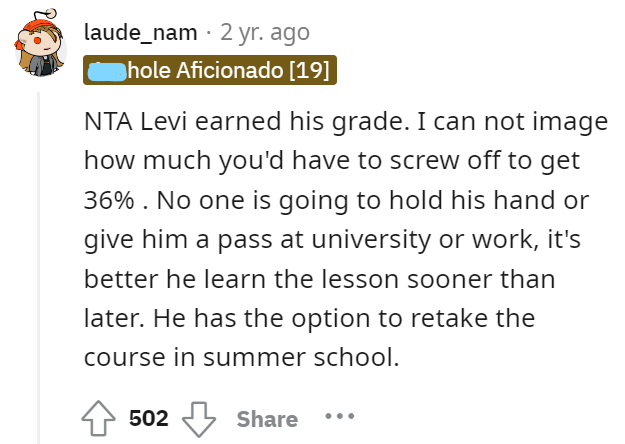Collapse the thread via the vertical line

coord(39,268)
